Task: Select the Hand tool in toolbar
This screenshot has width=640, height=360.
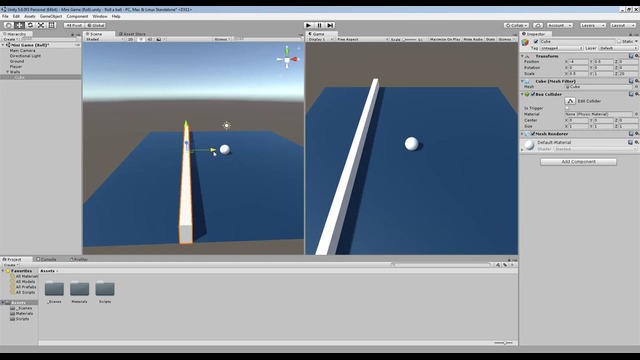Action: (9, 25)
